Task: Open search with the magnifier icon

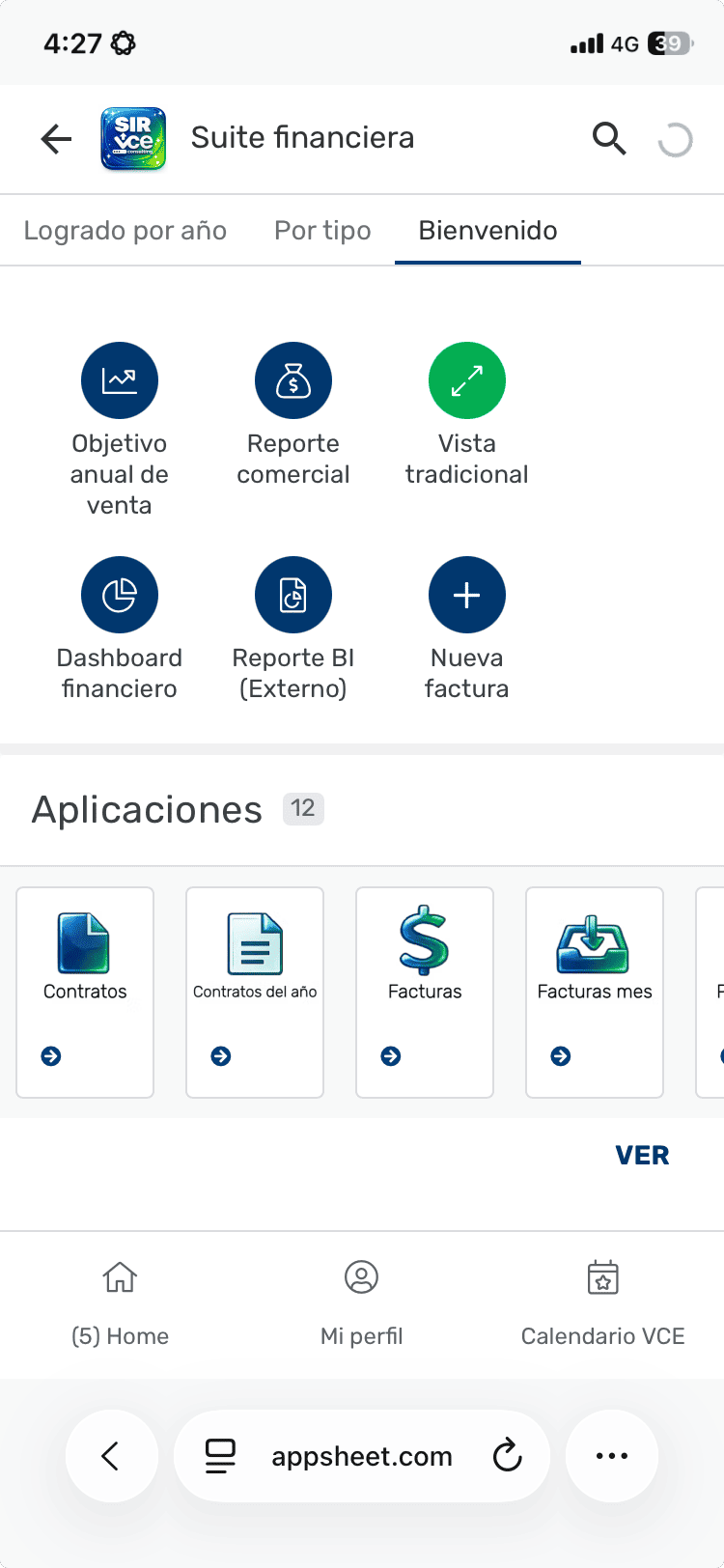Action: (x=609, y=139)
